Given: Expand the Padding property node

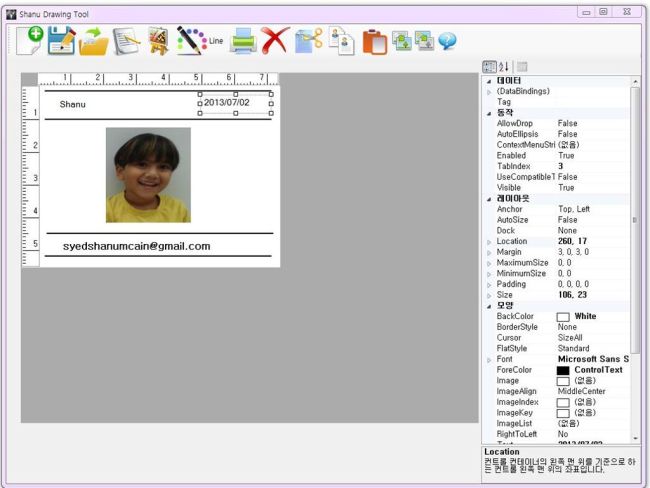Looking at the screenshot, I should point(489,285).
